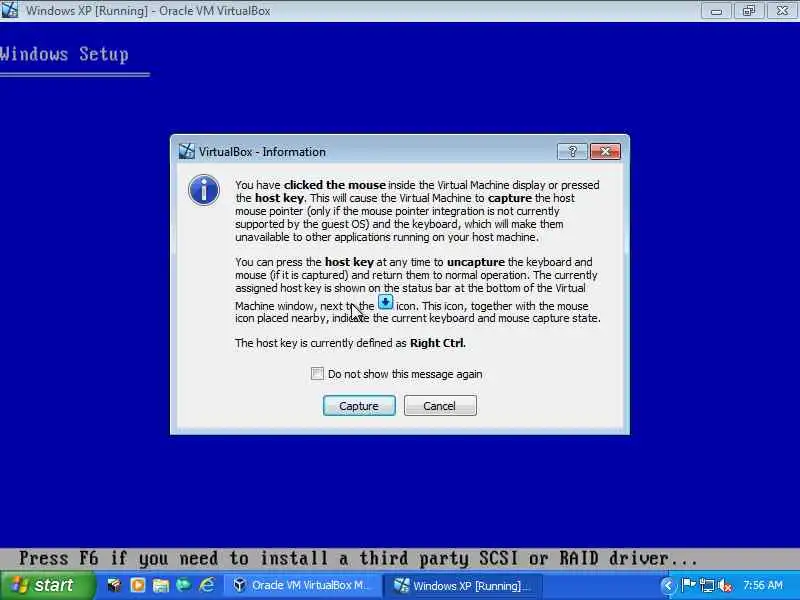This screenshot has height=600, width=800.
Task: Click the Cancel button in the dialog
Action: point(440,406)
